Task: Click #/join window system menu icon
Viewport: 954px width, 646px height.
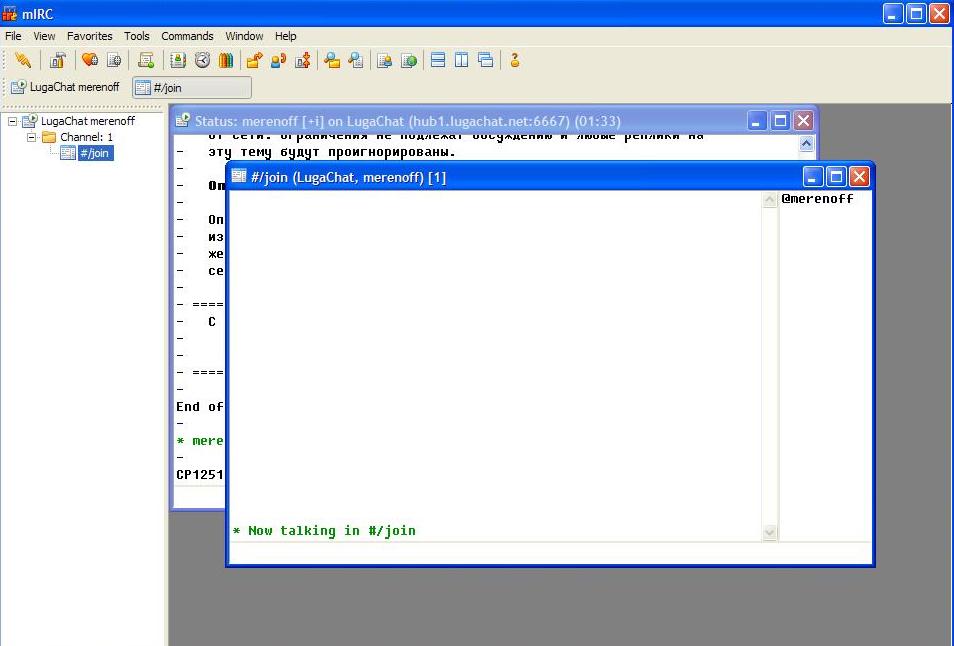Action: click(x=239, y=176)
